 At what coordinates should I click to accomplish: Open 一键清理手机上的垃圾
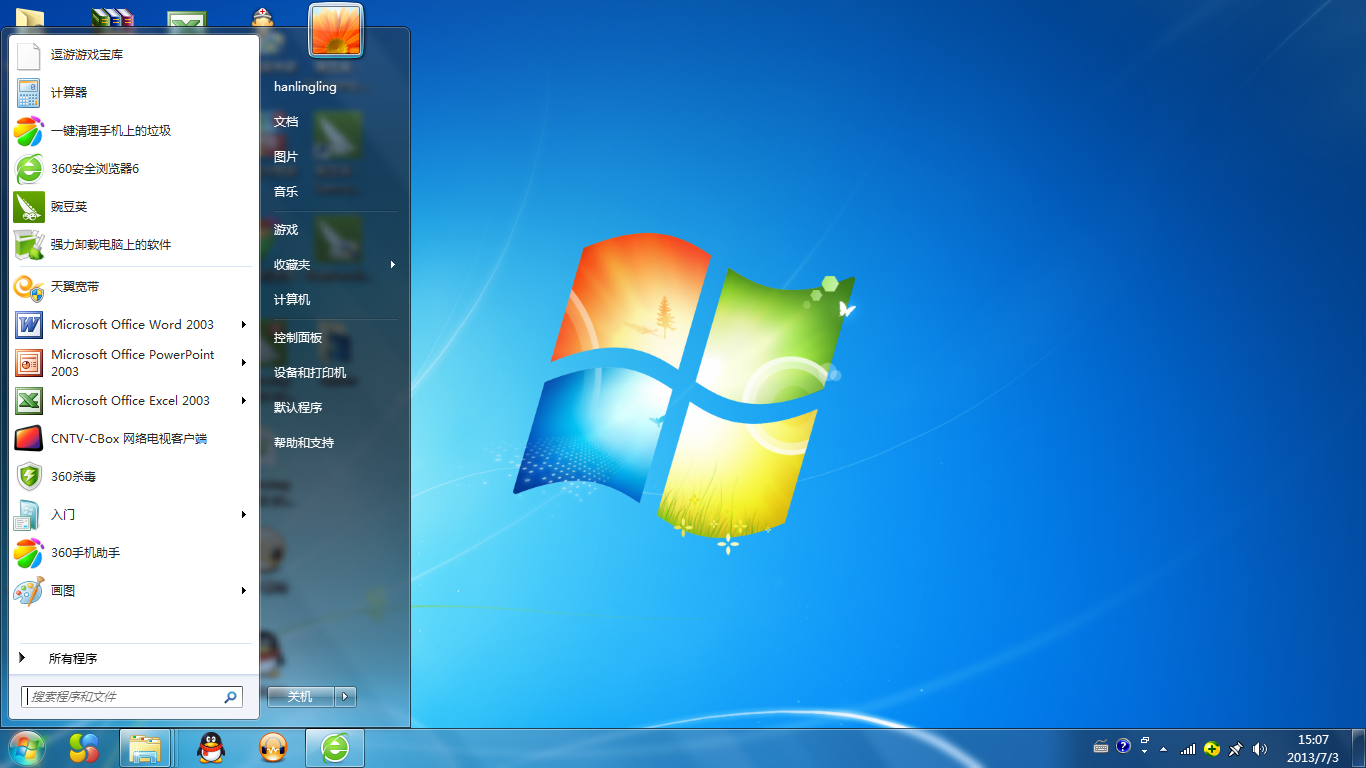(x=134, y=131)
